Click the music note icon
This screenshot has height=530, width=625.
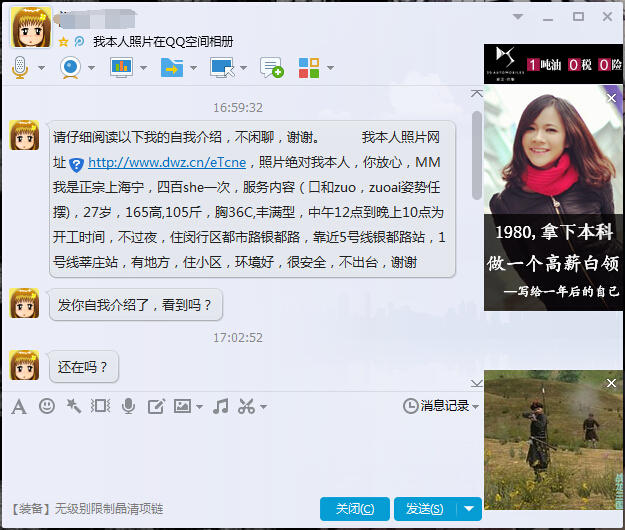pos(221,406)
